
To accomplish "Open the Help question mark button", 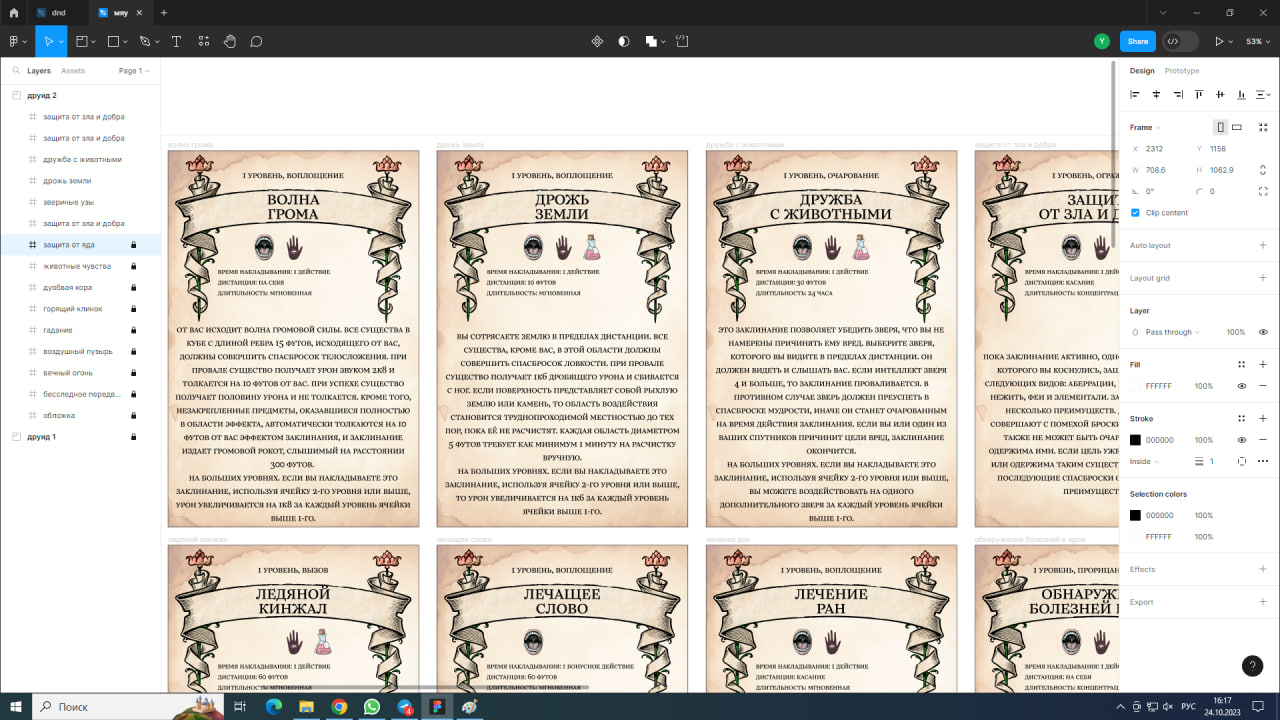I will point(1252,665).
